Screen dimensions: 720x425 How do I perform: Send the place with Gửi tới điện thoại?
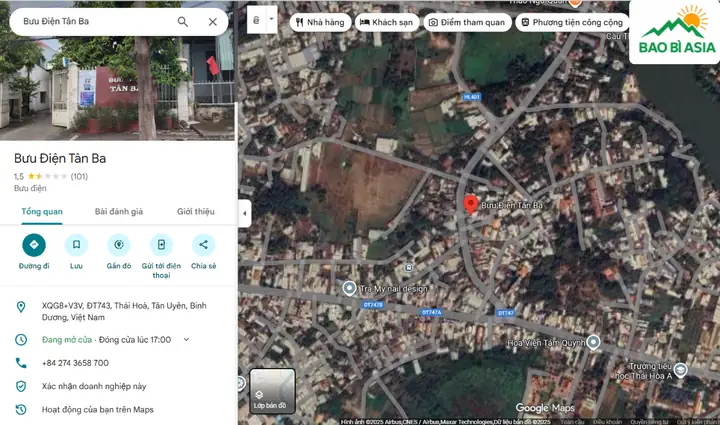tap(161, 245)
